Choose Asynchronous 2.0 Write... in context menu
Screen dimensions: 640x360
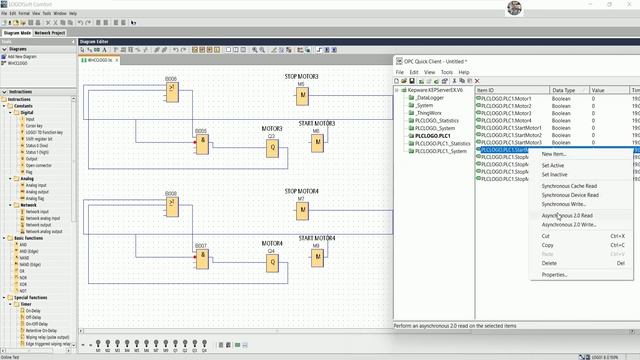[x=569, y=225]
